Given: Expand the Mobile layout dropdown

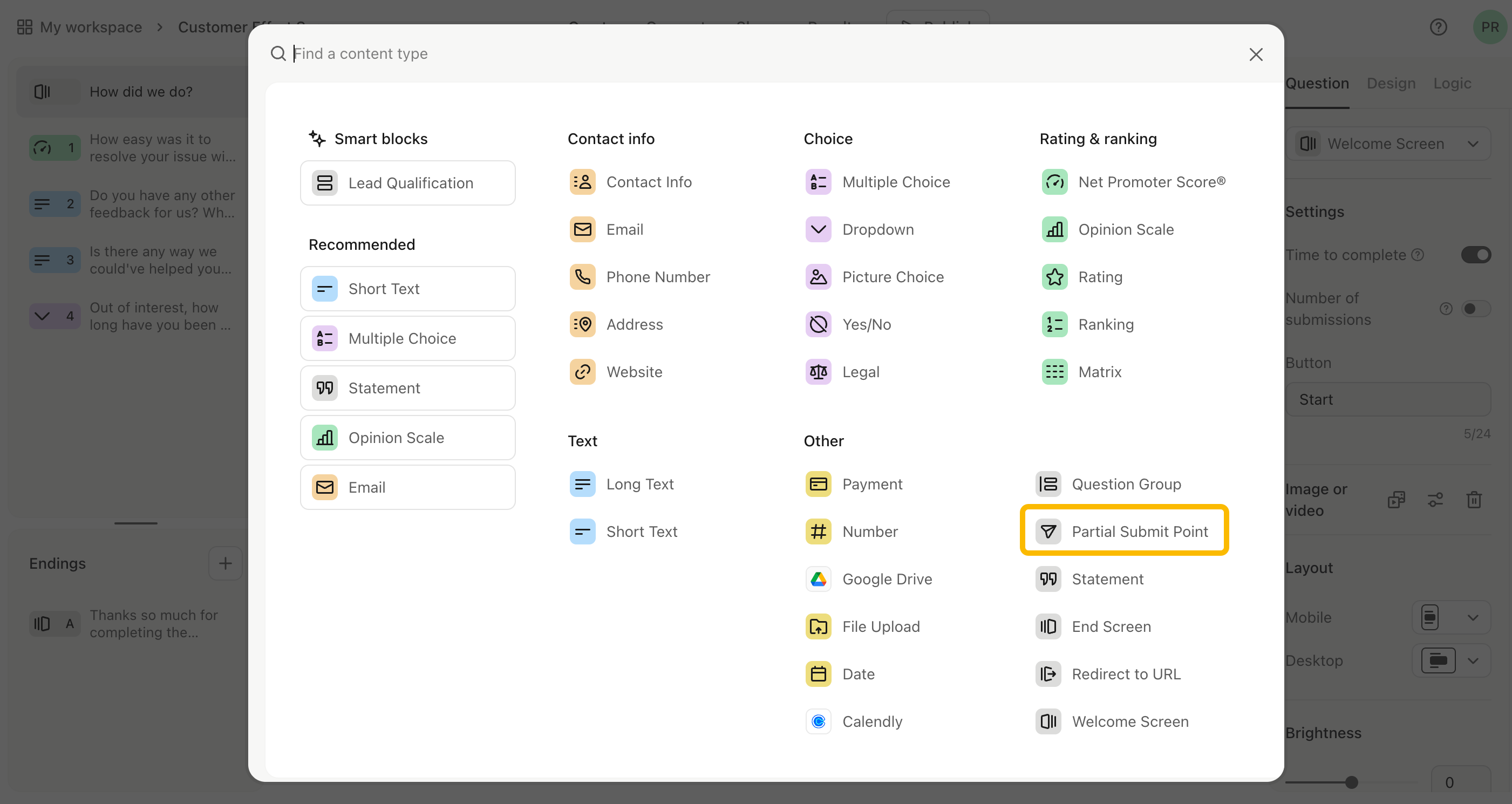Looking at the screenshot, I should click(x=1450, y=617).
